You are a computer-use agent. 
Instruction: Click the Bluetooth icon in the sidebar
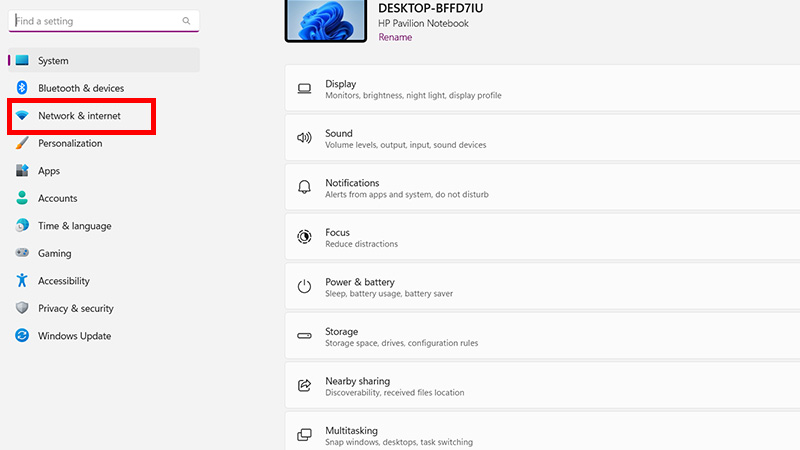(x=22, y=88)
